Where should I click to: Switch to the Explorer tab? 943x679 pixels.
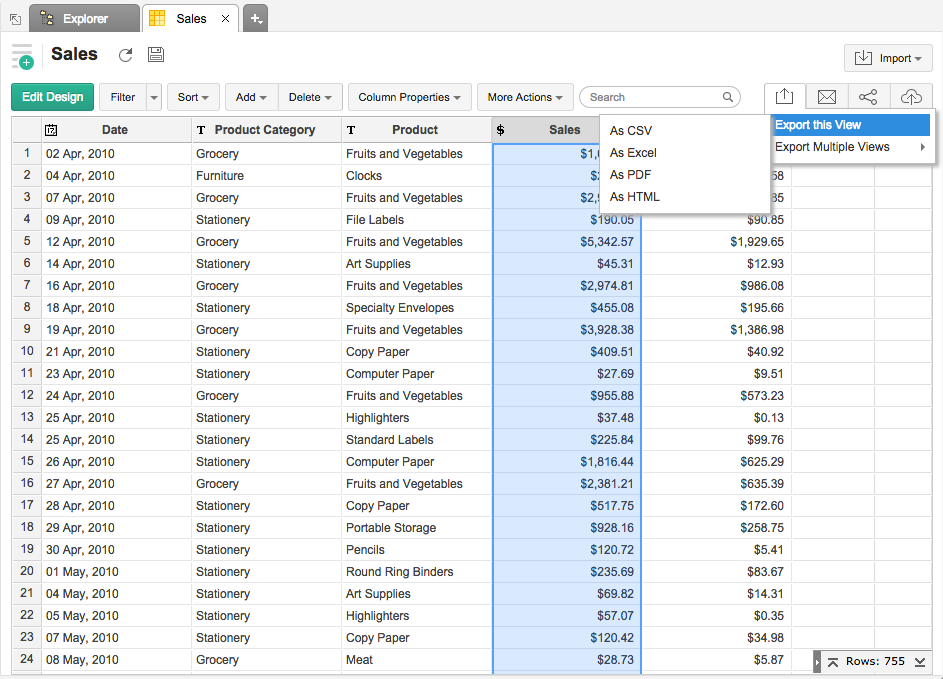point(85,18)
